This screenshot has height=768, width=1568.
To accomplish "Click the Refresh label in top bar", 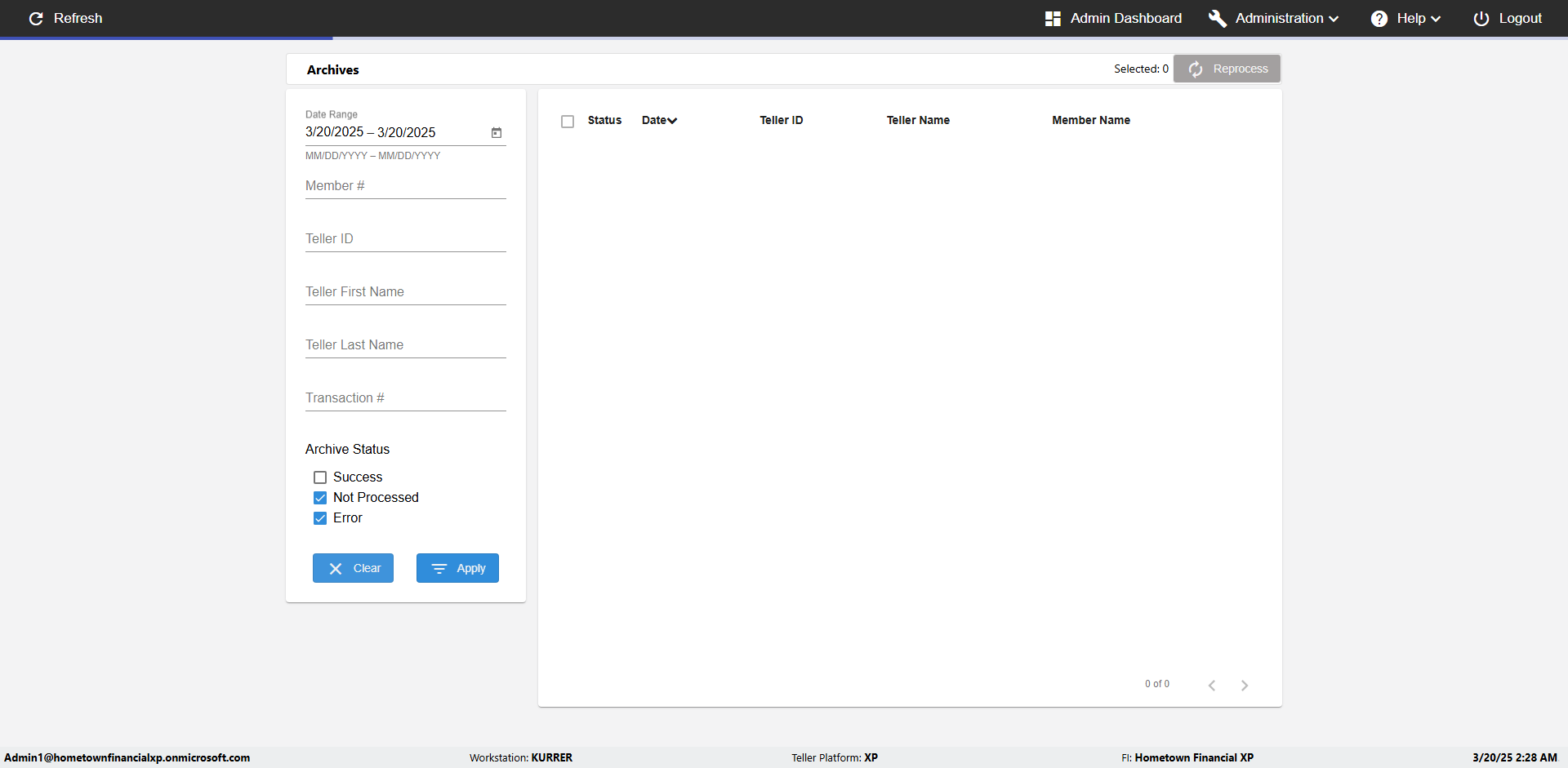I will click(x=78, y=18).
